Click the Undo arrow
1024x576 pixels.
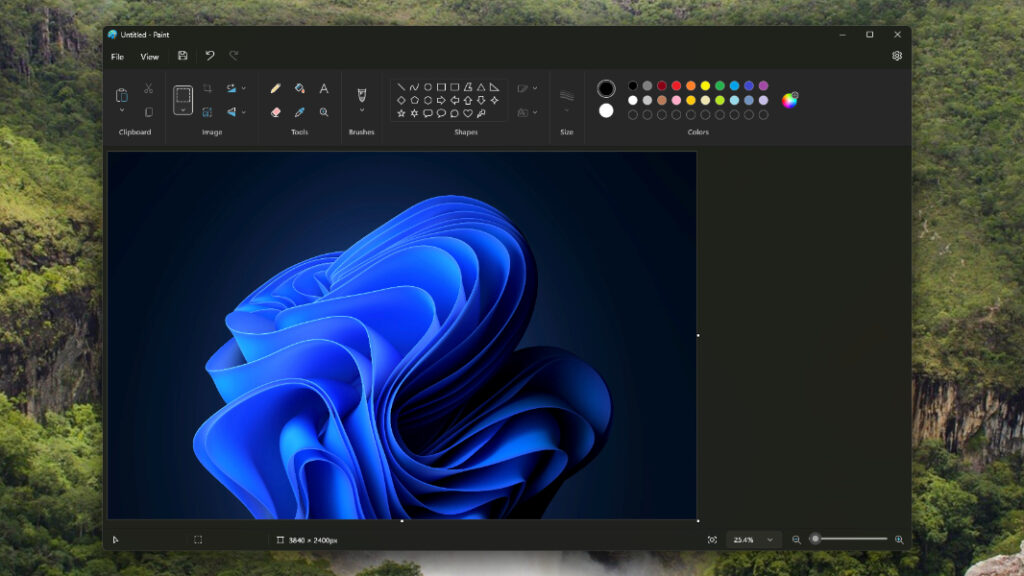pos(209,56)
